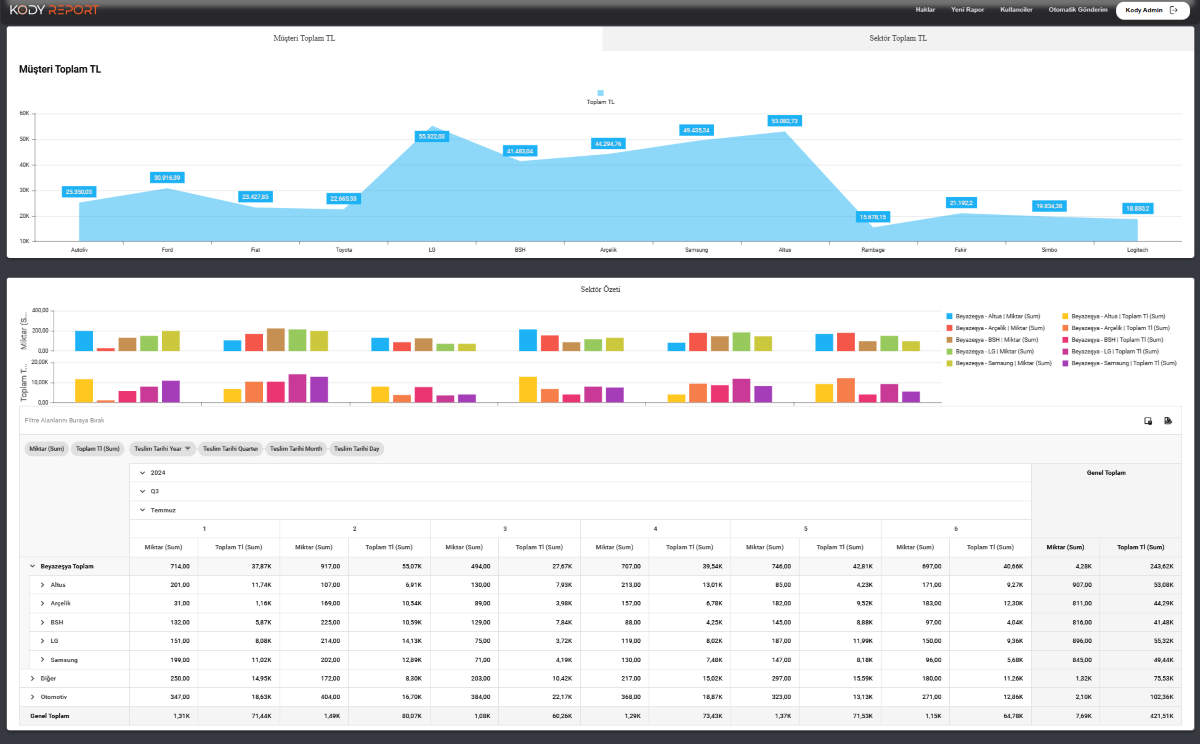
Task: Click the day 6 column header
Action: tap(956, 528)
